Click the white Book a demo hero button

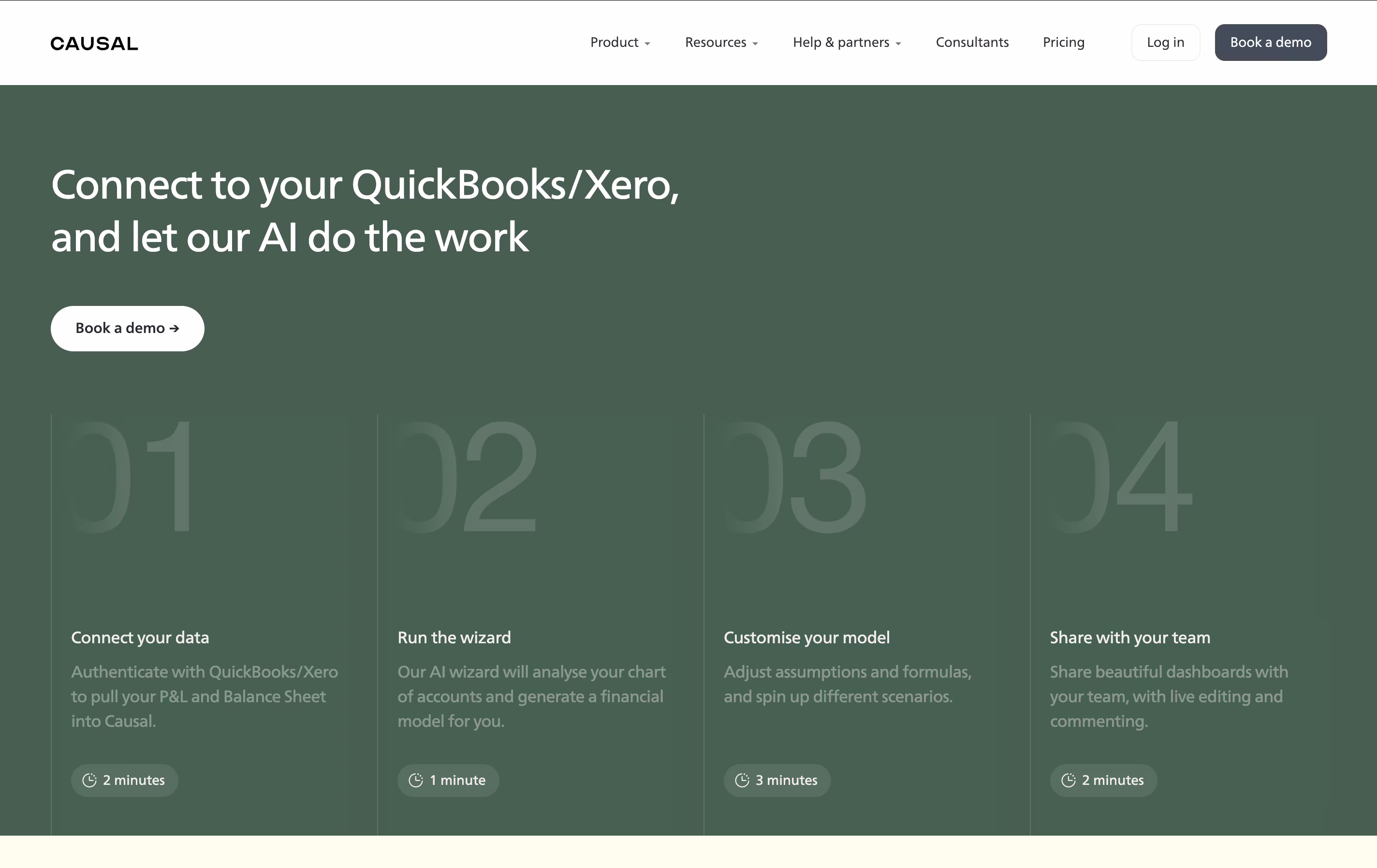click(x=128, y=329)
